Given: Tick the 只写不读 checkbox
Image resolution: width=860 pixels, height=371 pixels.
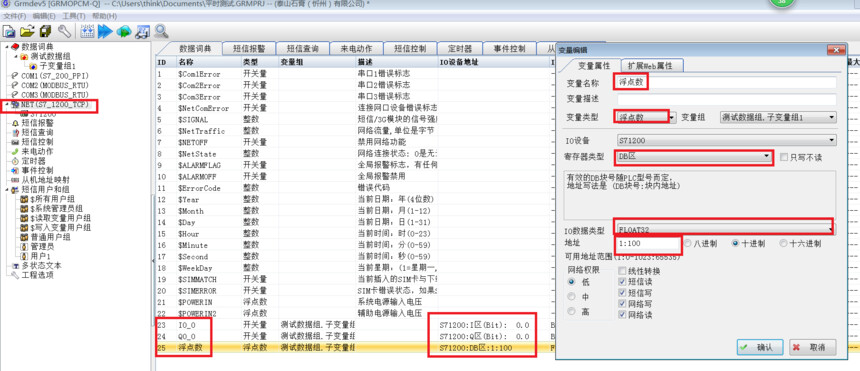Looking at the screenshot, I should tap(784, 158).
